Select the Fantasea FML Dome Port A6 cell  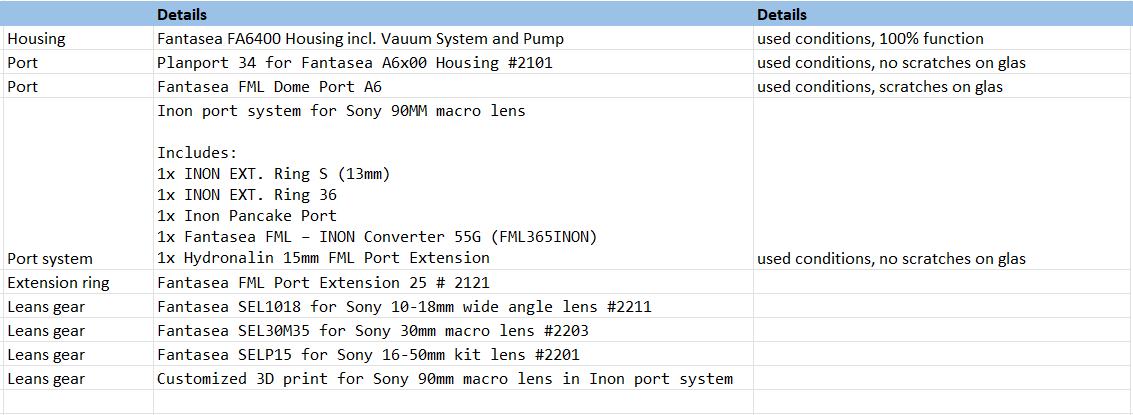(453, 87)
